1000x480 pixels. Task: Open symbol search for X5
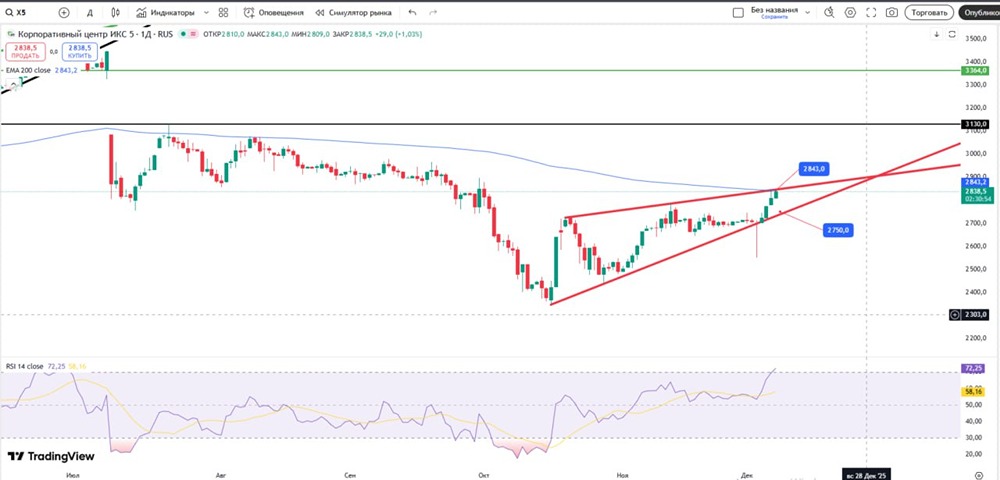(x=16, y=12)
